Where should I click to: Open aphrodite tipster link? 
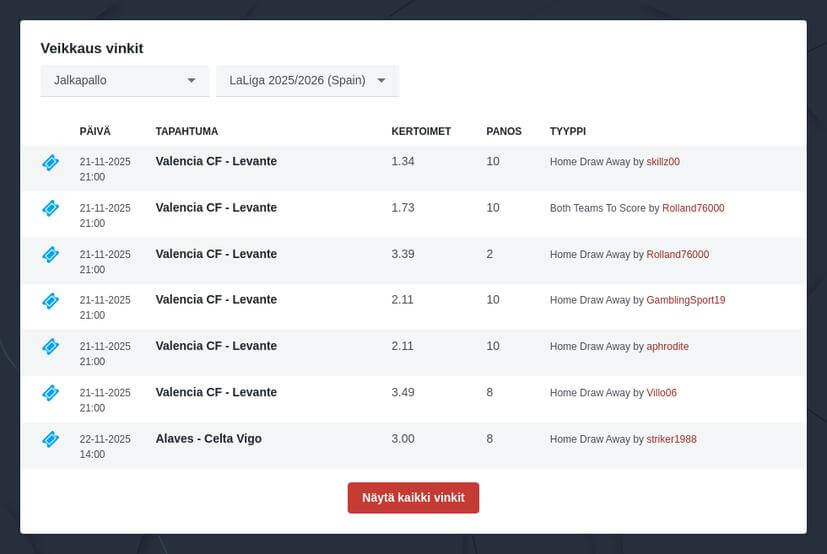tap(667, 346)
